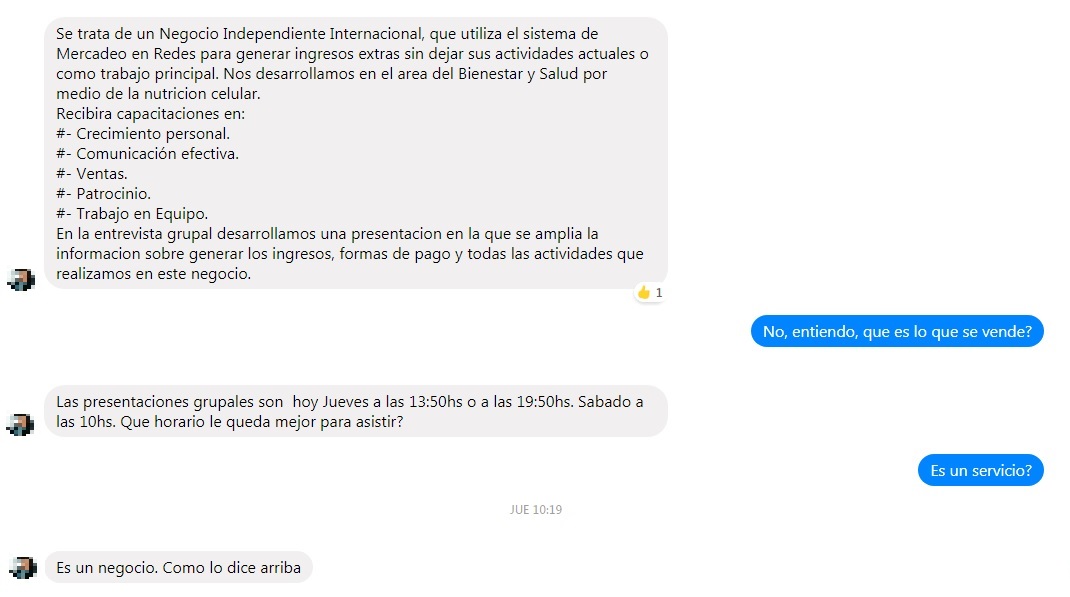Click the reaction count "1" badge
The height and width of the screenshot is (597, 1070).
[x=659, y=293]
